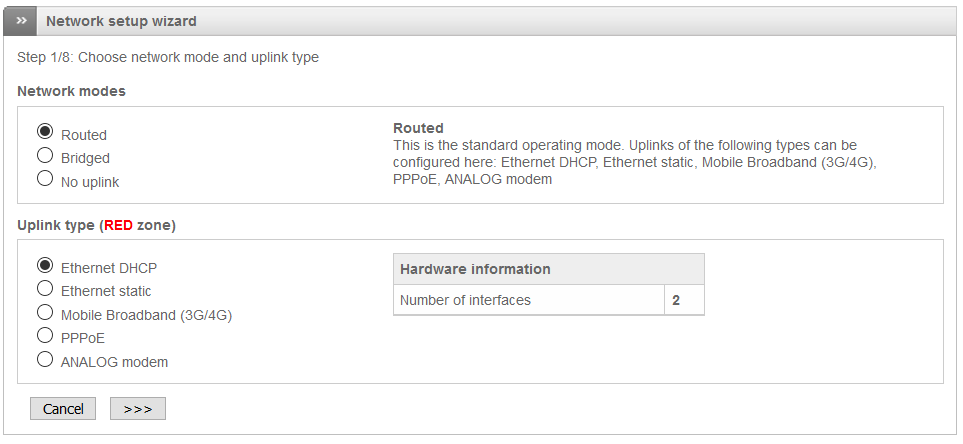
Task: Click the double-chevron icon in wizard header
Action: point(21,21)
